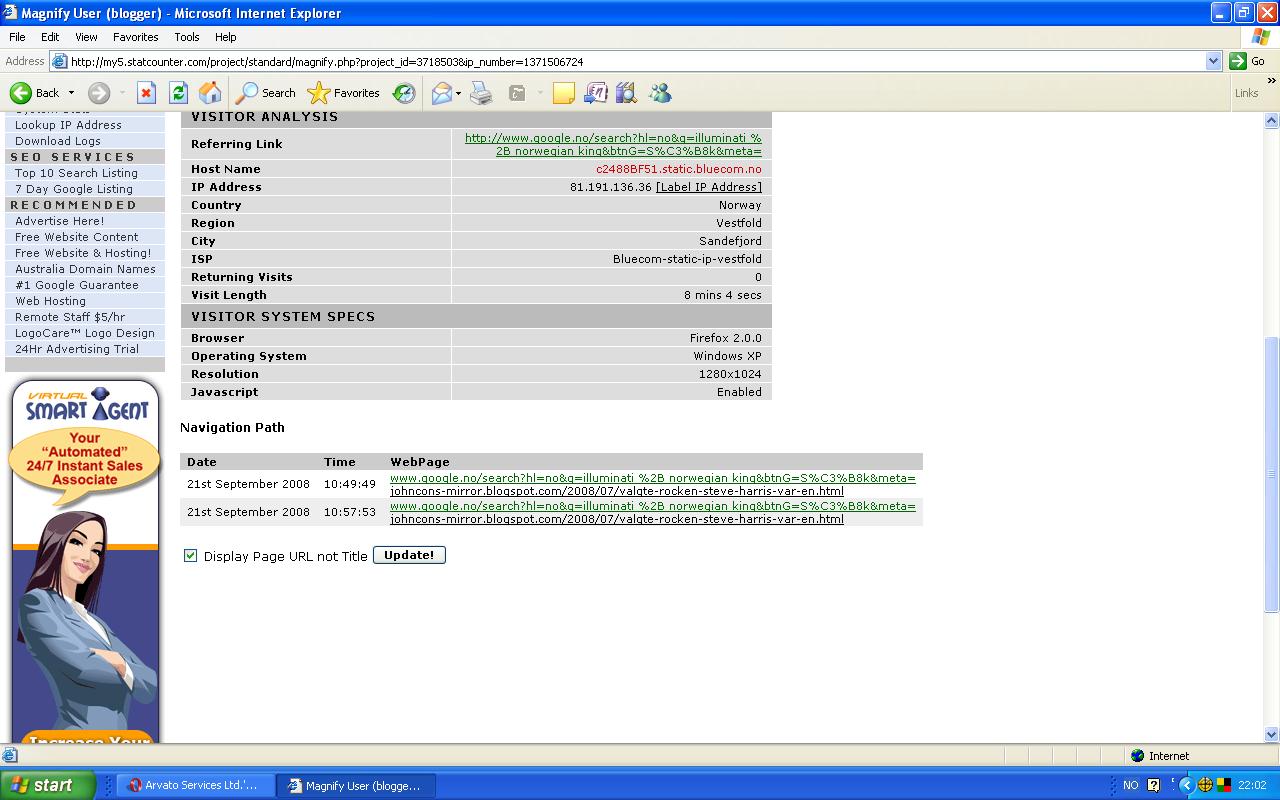The image size is (1280, 800).
Task: Uncheck Display Page URL not Title
Action: click(190, 556)
